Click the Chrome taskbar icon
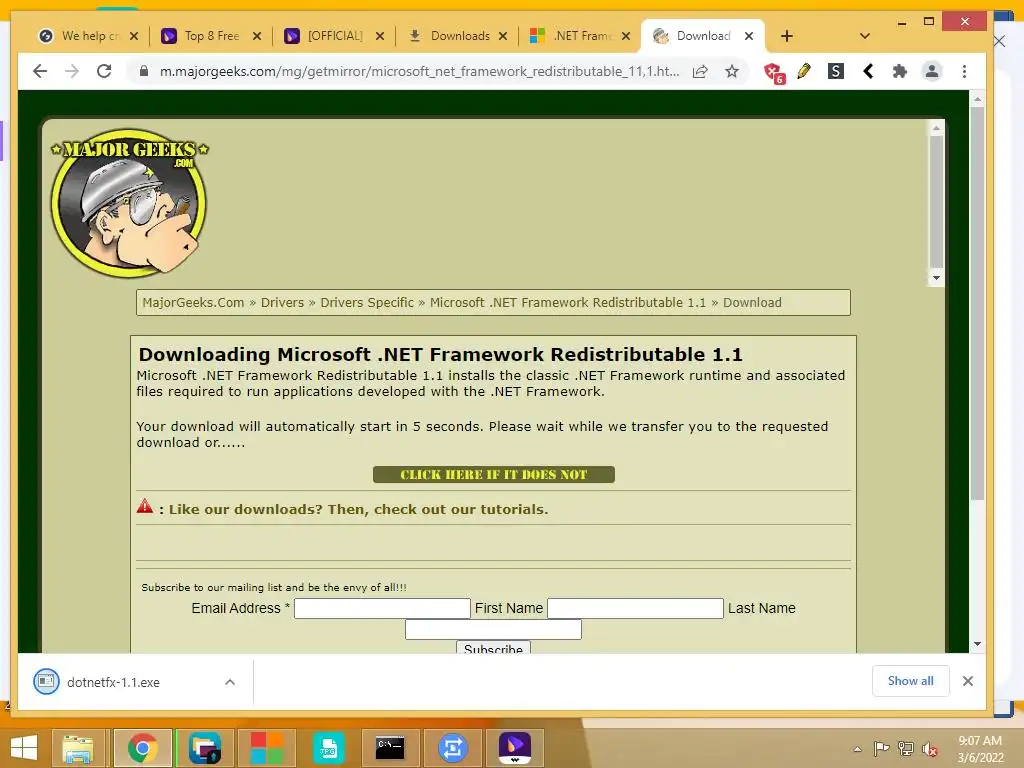Screen dimensions: 1024x768 142,748
